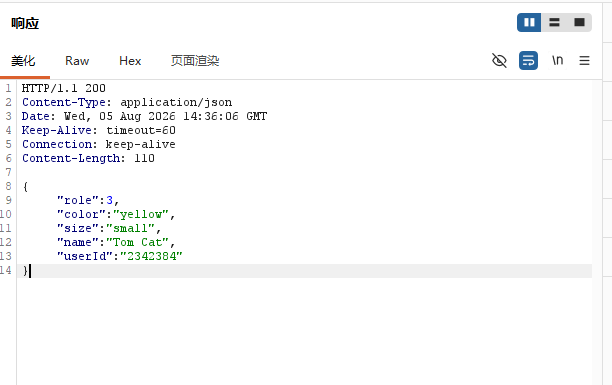Click the HTTP/1.1 200 status line
The image size is (612, 385).
click(x=64, y=88)
